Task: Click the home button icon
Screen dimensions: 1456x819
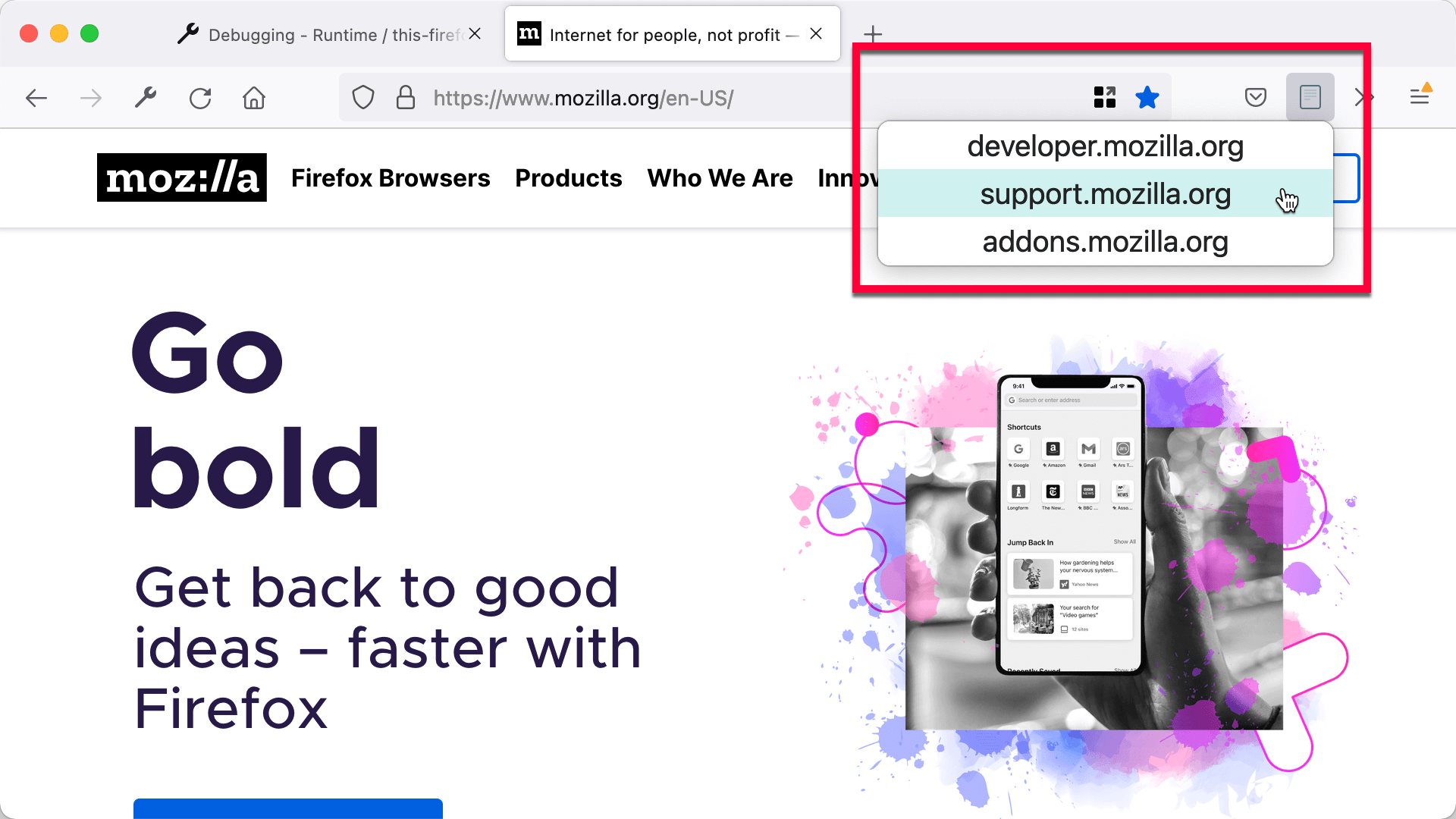Action: tap(254, 97)
